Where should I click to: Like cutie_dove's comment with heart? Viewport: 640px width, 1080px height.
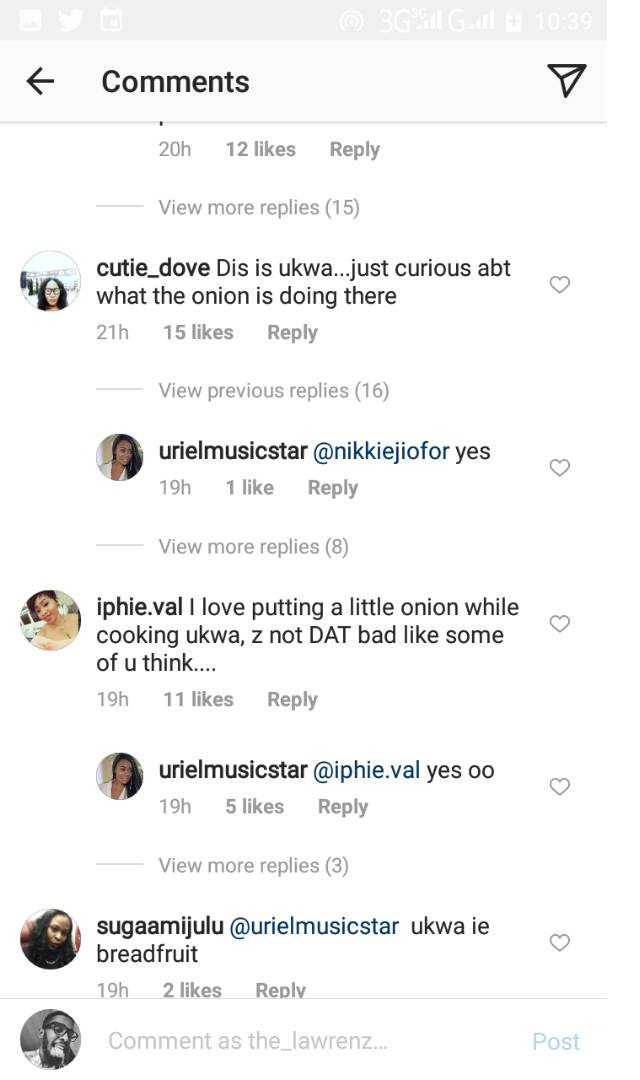click(560, 285)
